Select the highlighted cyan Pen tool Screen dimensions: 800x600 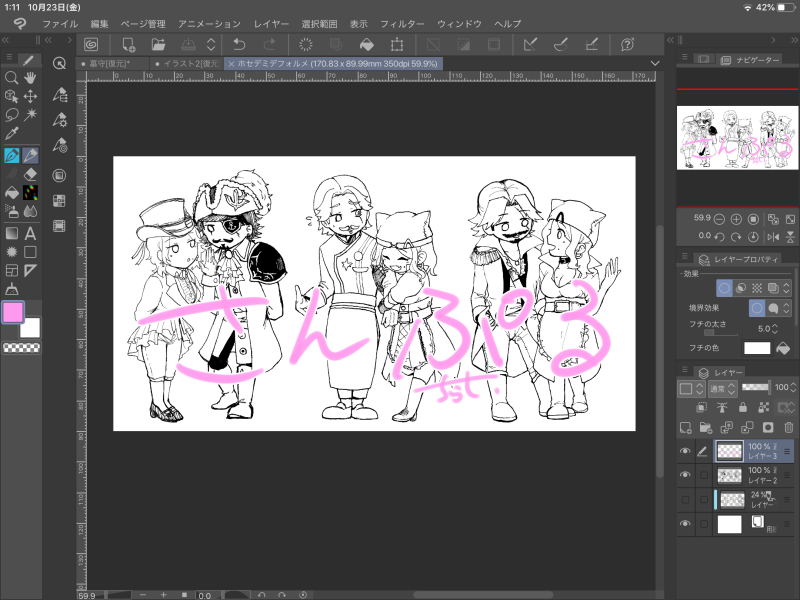[x=11, y=155]
